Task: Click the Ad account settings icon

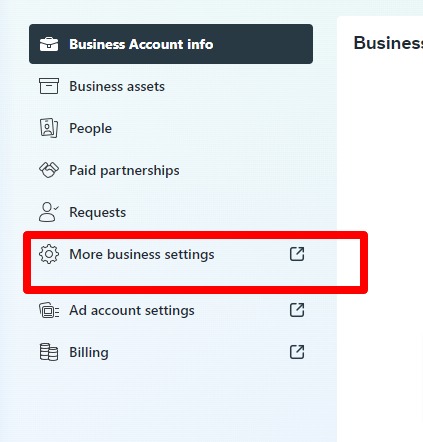Action: (x=49, y=310)
